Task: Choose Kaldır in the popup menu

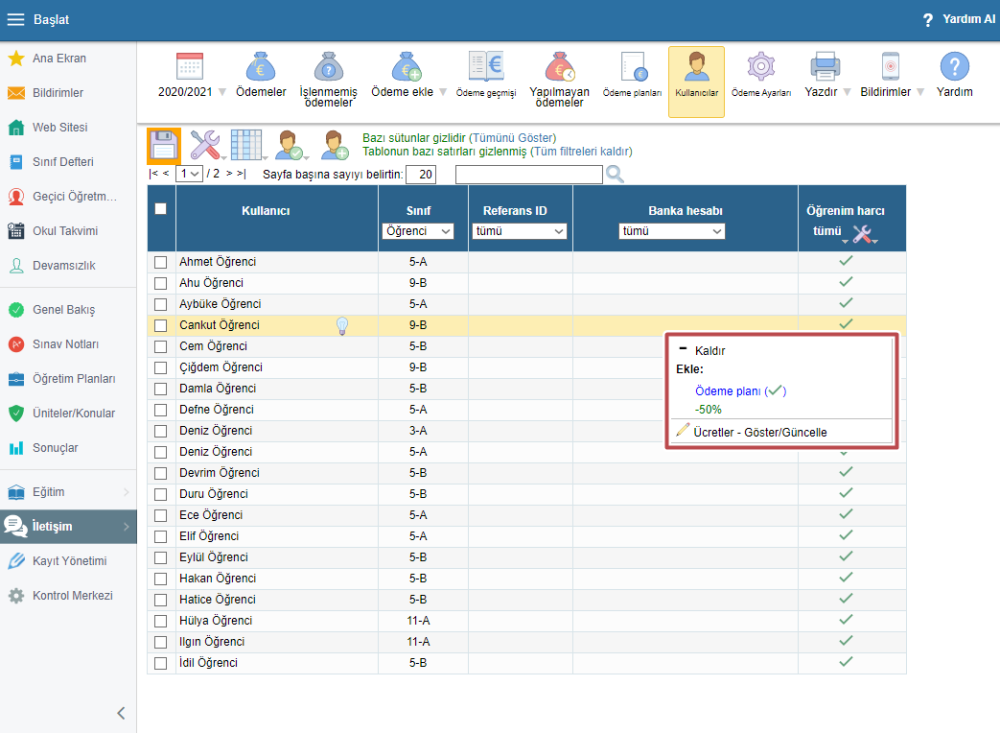Action: tap(709, 351)
